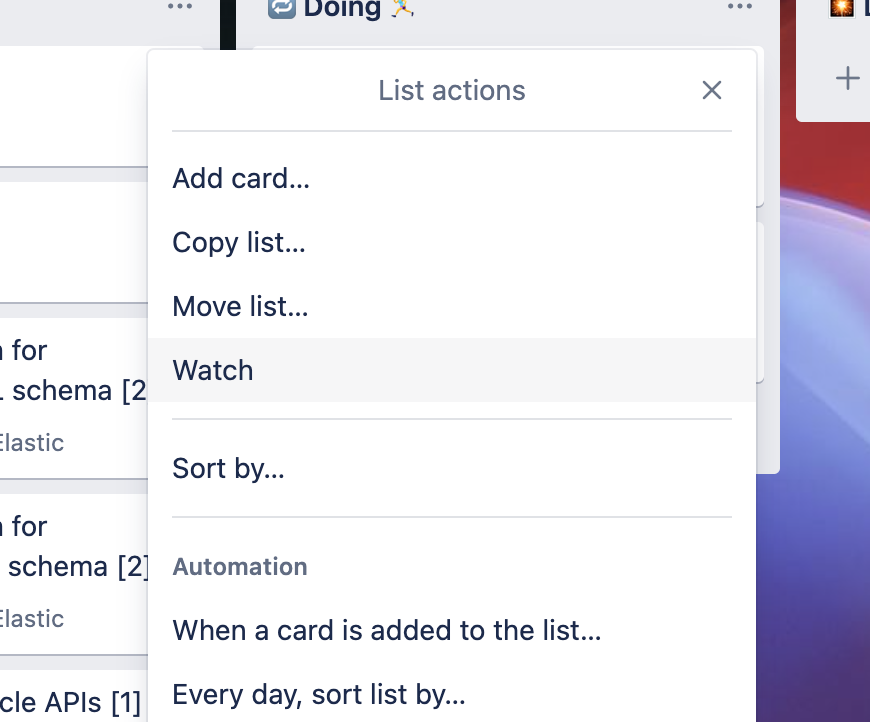Click the plus icon to add a card
The width and height of the screenshot is (870, 722).
(x=846, y=77)
